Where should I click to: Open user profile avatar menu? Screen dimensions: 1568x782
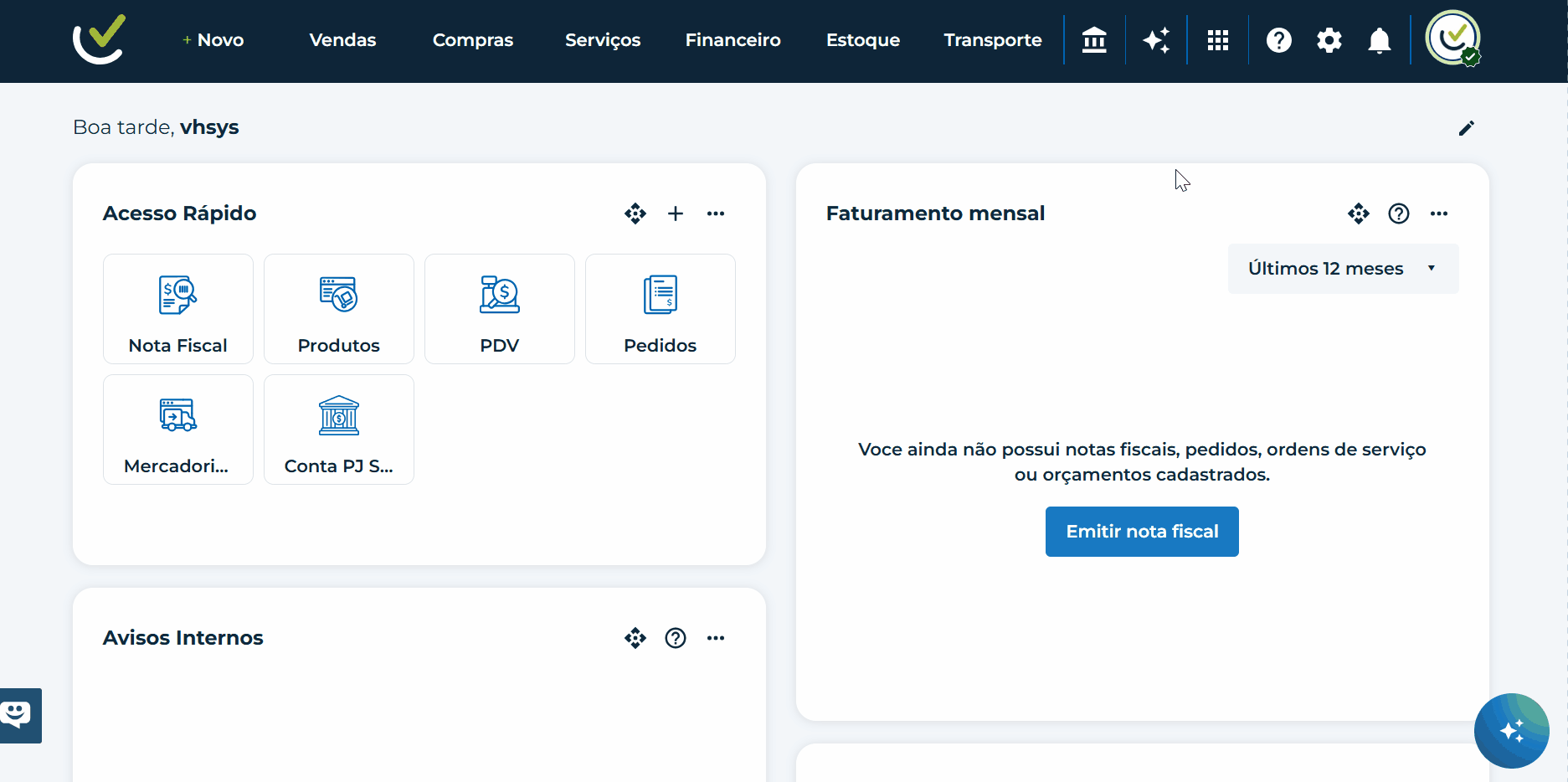click(x=1453, y=39)
